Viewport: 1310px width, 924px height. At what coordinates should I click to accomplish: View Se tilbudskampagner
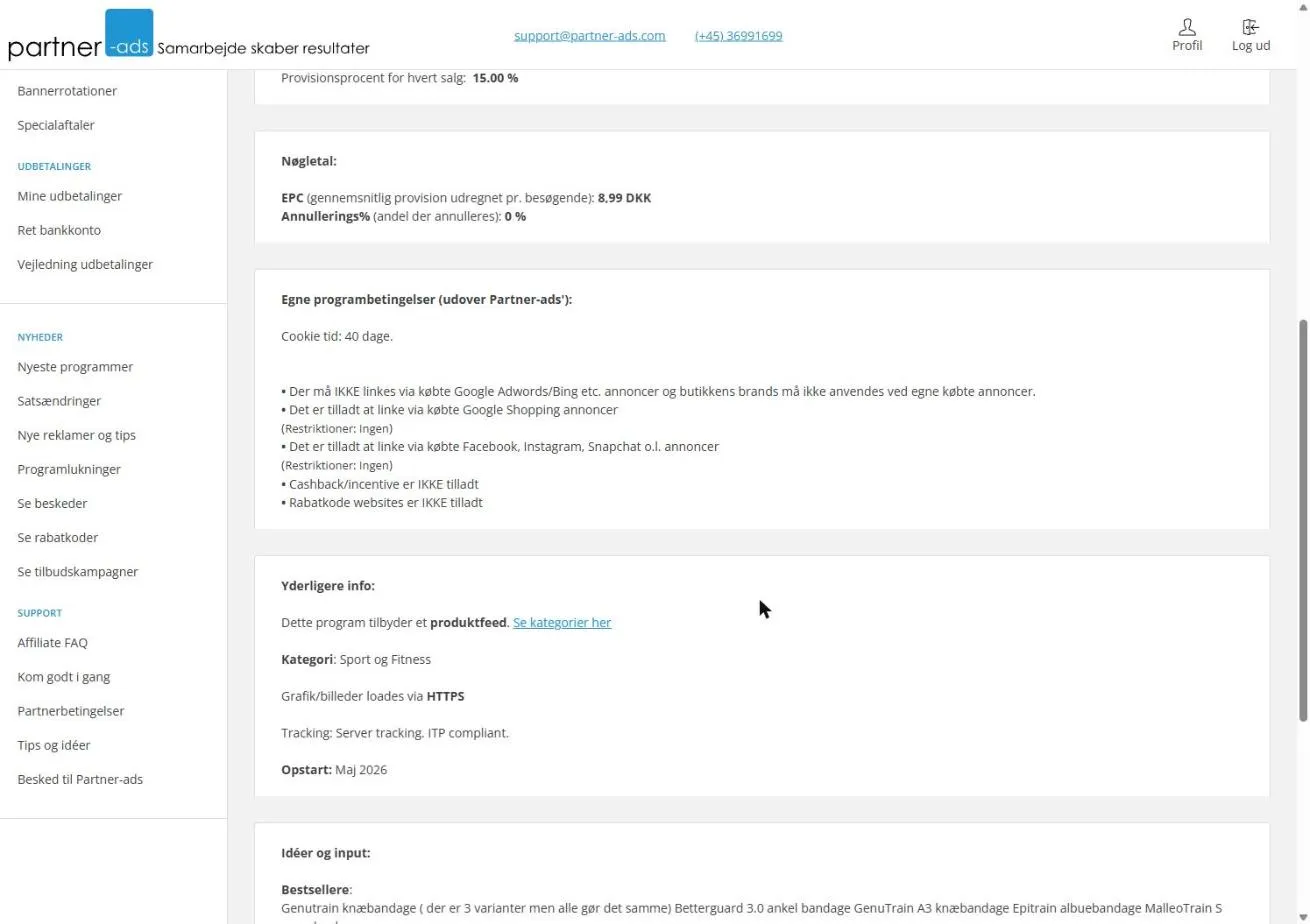pos(78,572)
